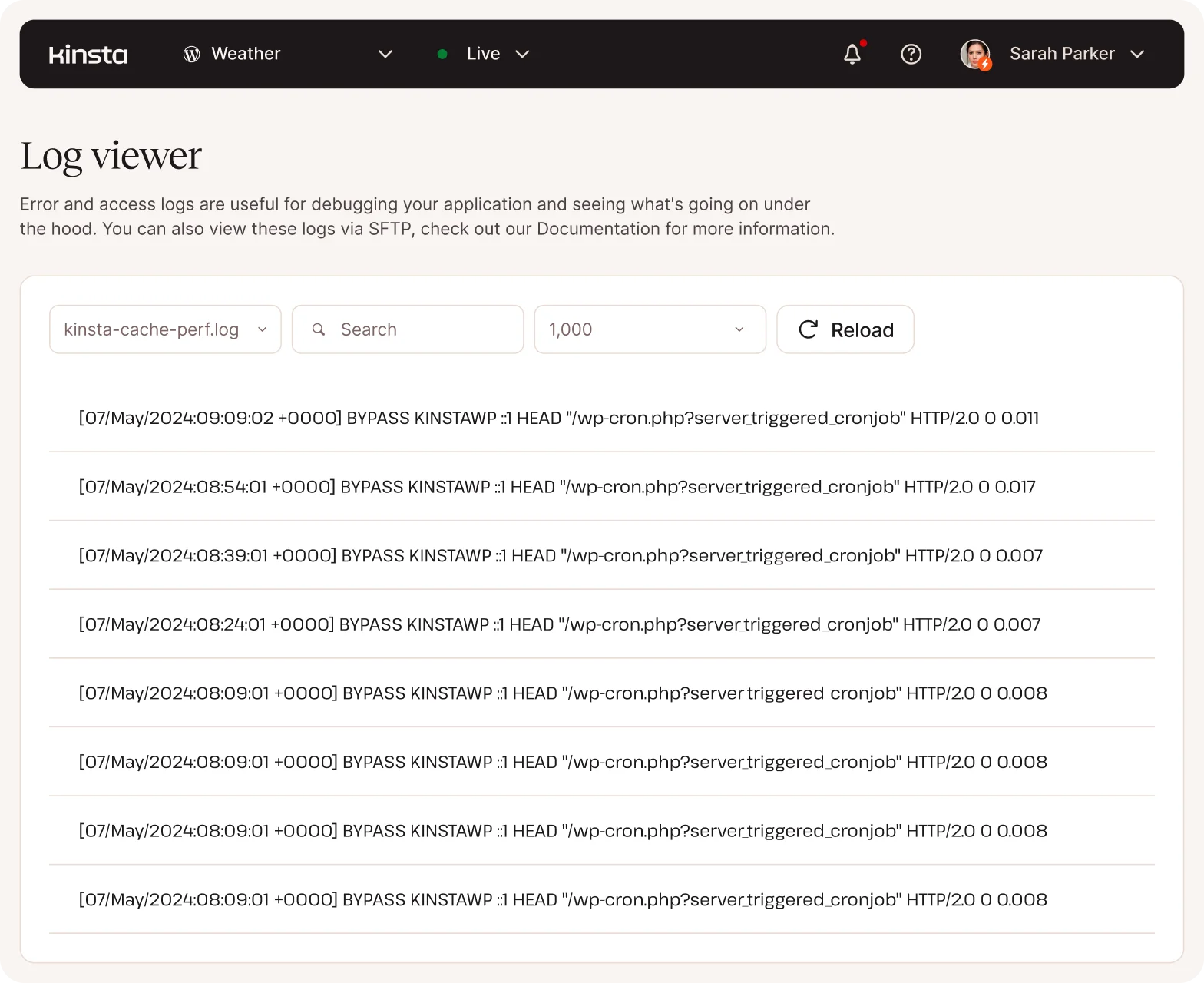Expand the Weather site selector chevron

click(385, 54)
